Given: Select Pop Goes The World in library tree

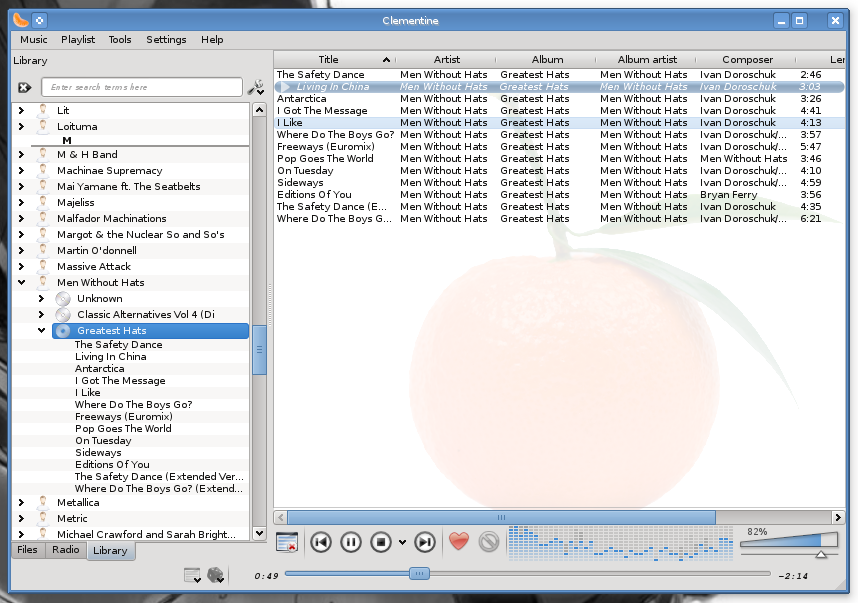Looking at the screenshot, I should coord(123,429).
